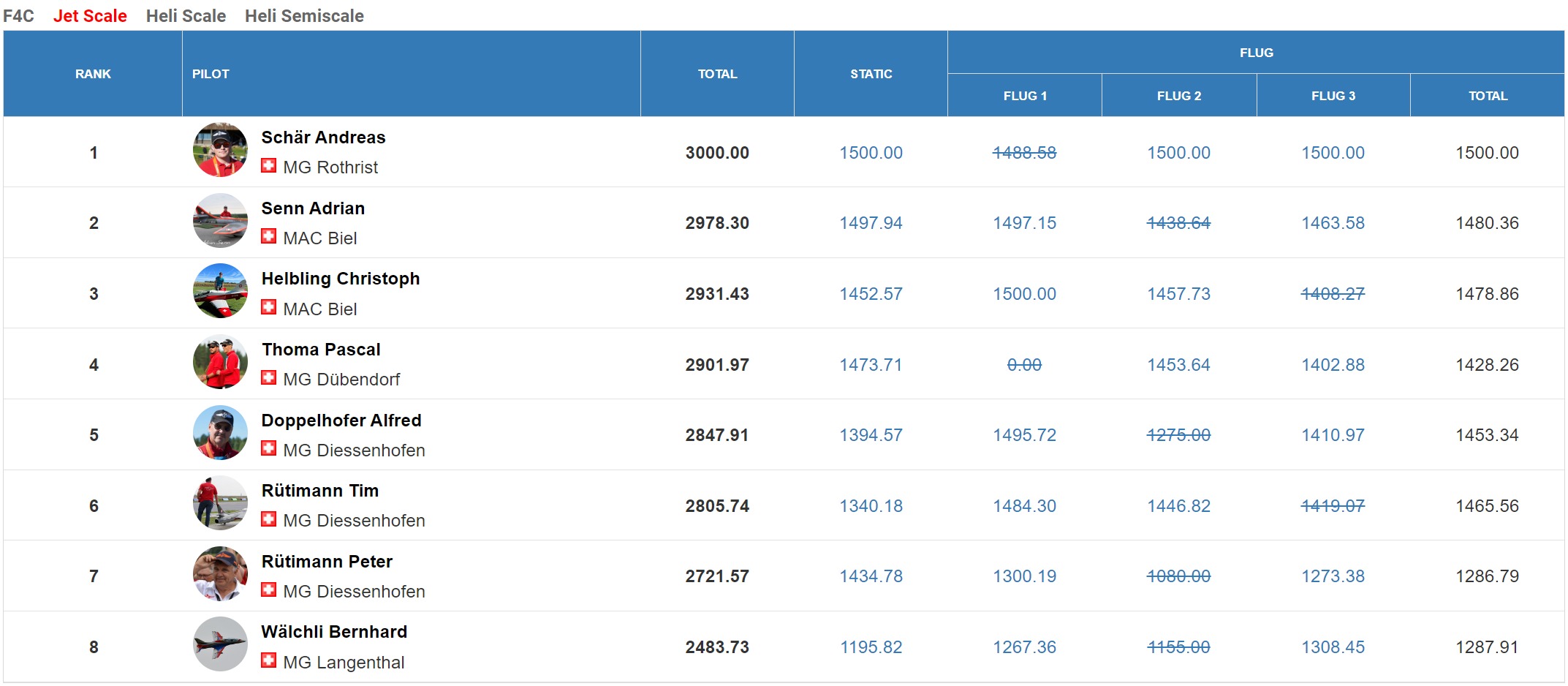Click Swiss flag in Rütimann Tim's row

pos(269,519)
